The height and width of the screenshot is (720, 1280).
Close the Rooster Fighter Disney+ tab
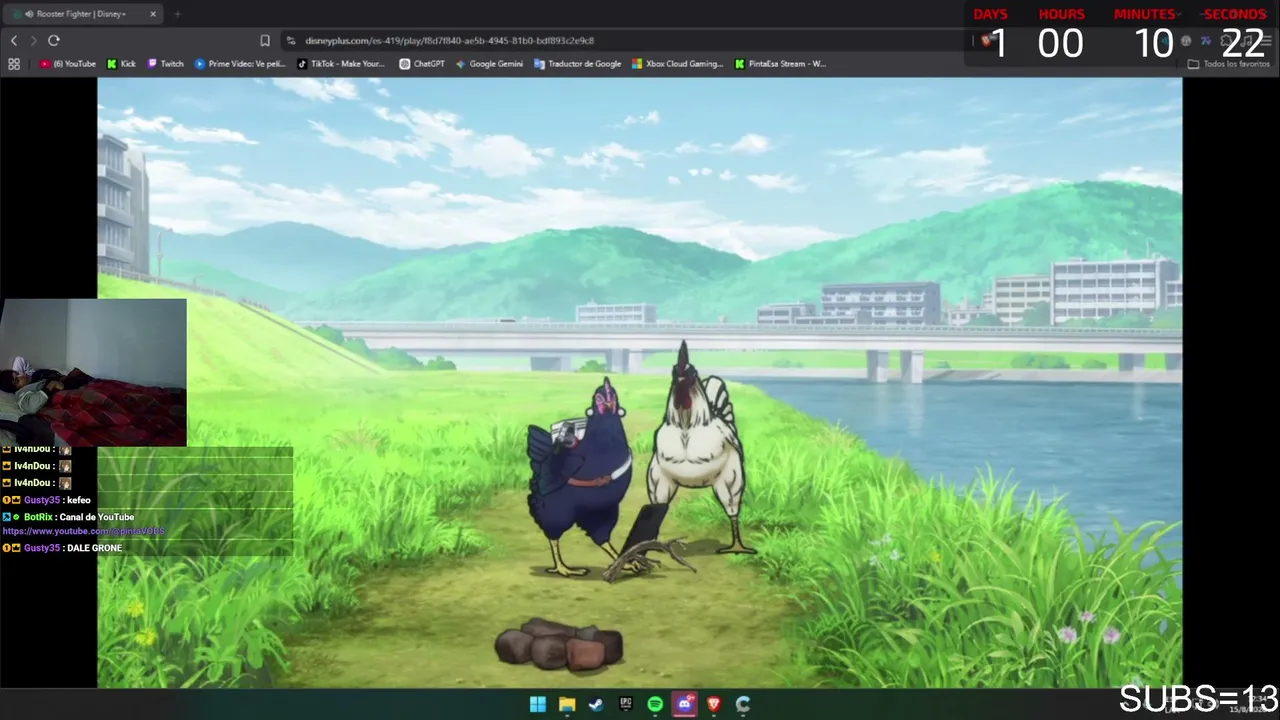click(153, 14)
